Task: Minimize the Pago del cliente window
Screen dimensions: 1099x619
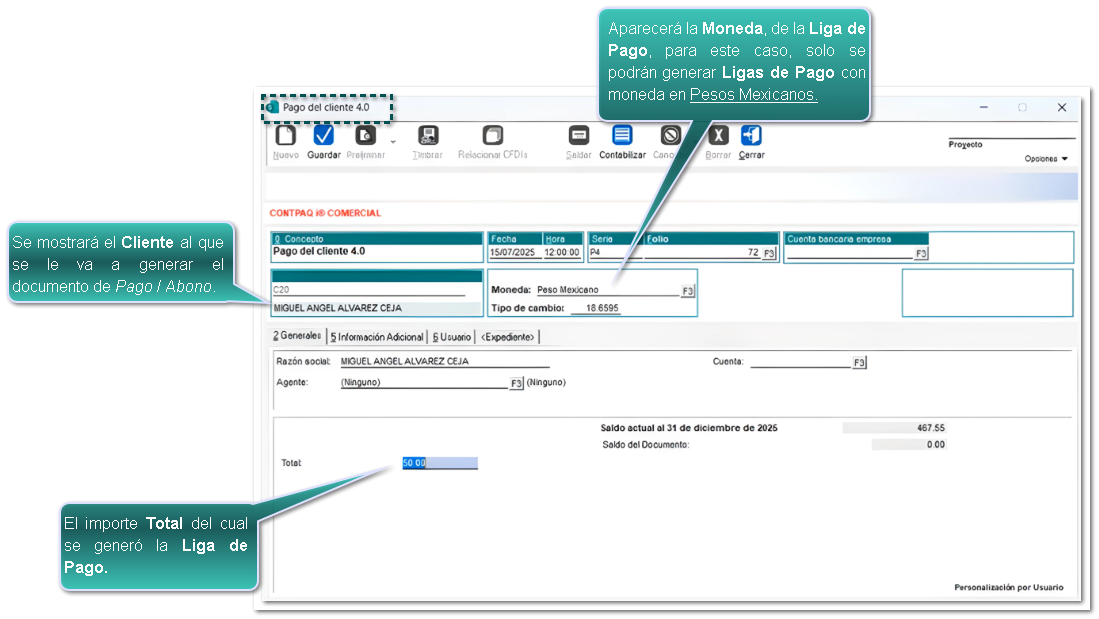Action: point(983,107)
